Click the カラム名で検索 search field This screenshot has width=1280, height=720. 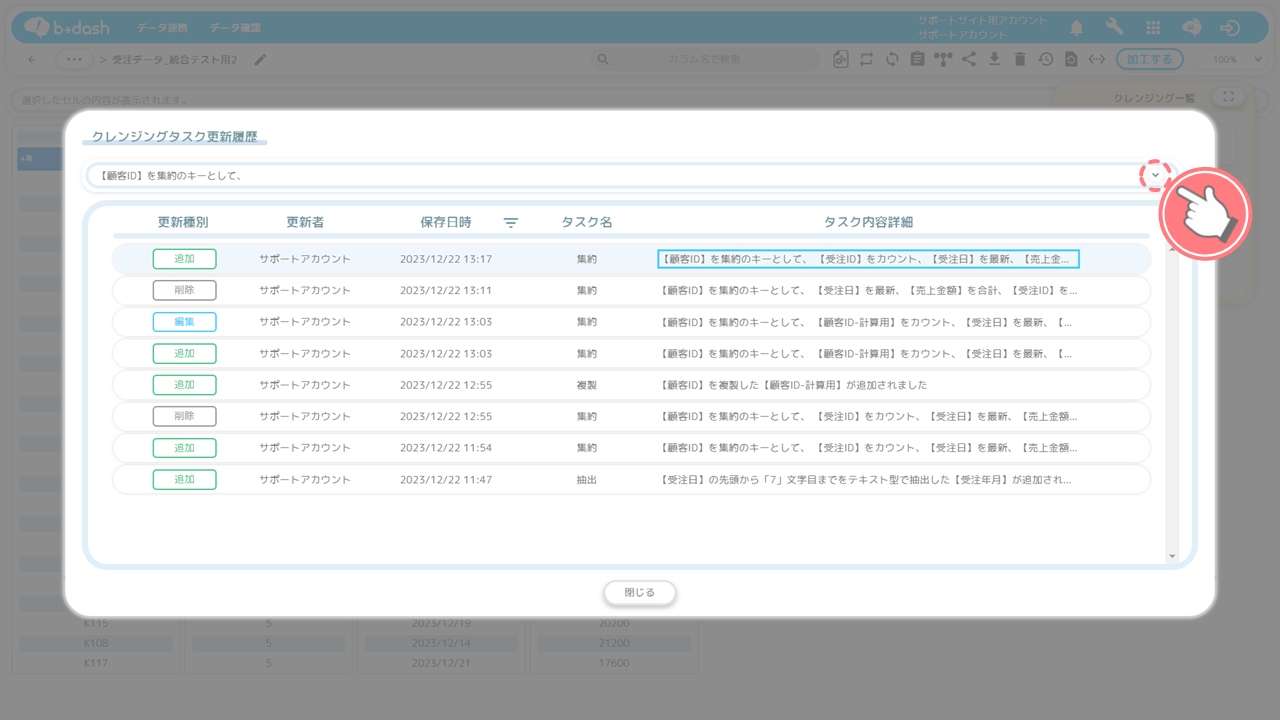[704, 59]
